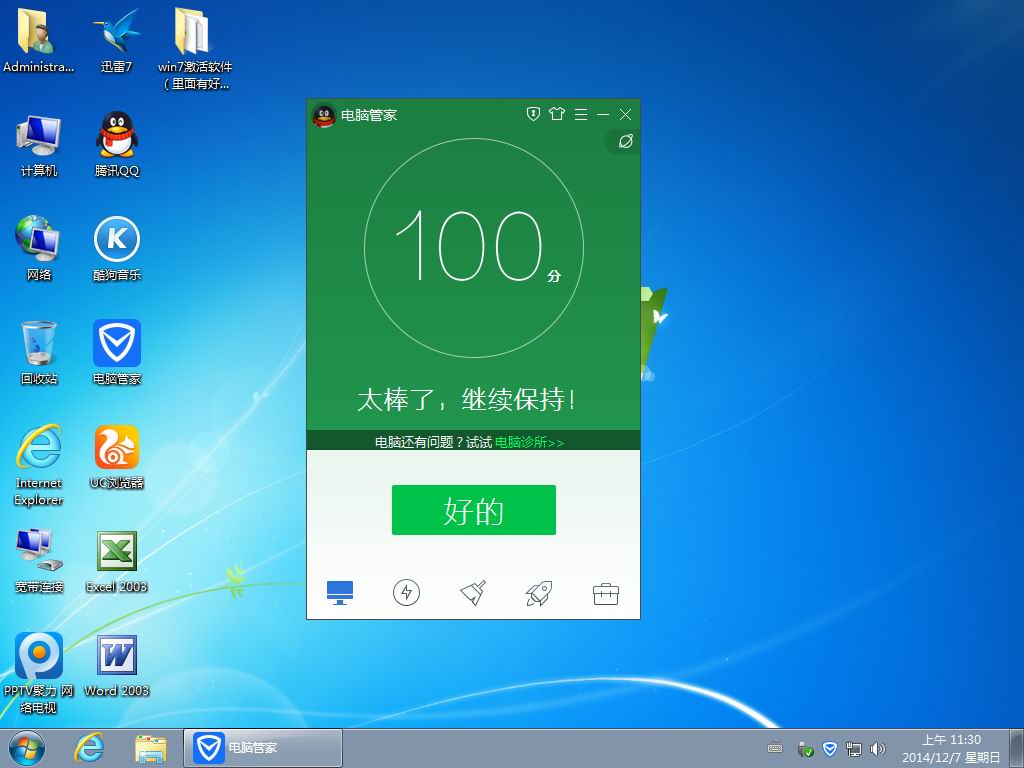Open the T-shirt skin changer
1024x768 pixels.
(x=557, y=114)
